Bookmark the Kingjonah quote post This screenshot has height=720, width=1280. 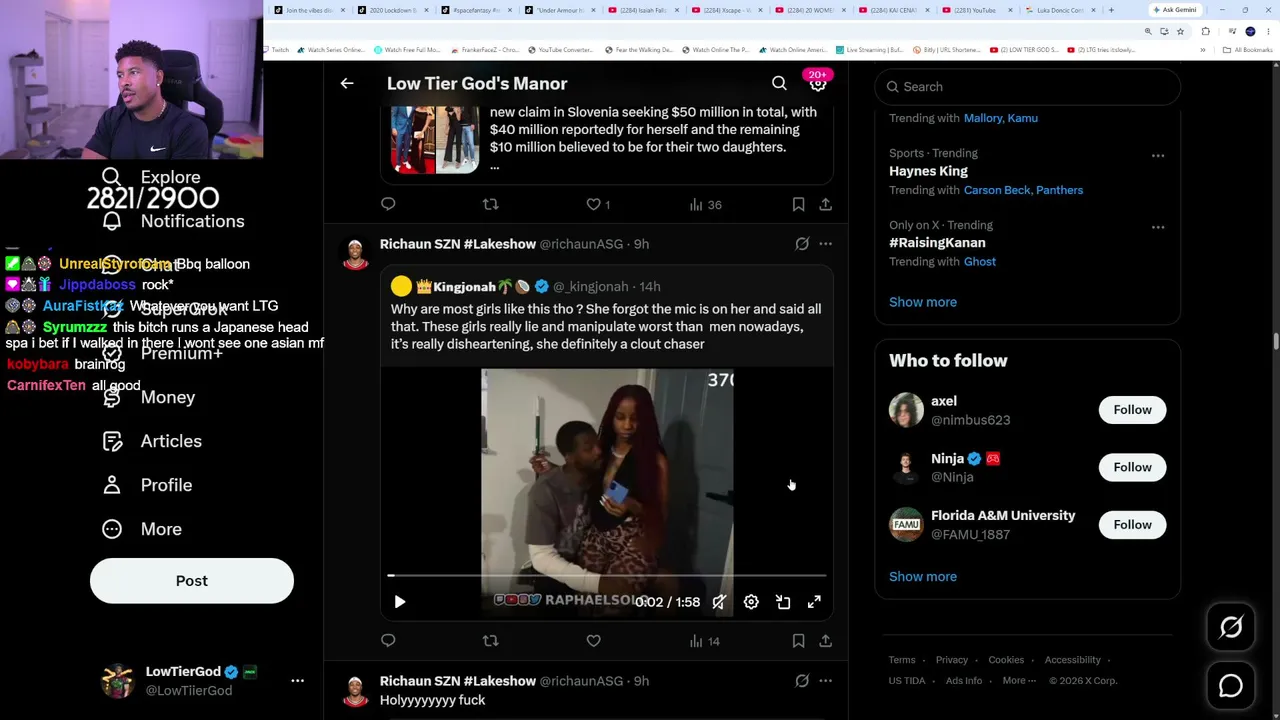(798, 641)
